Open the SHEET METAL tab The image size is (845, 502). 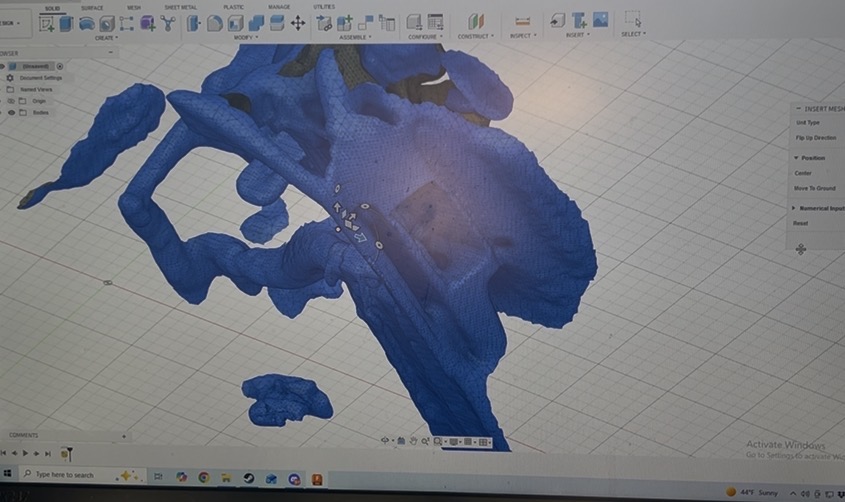point(180,7)
